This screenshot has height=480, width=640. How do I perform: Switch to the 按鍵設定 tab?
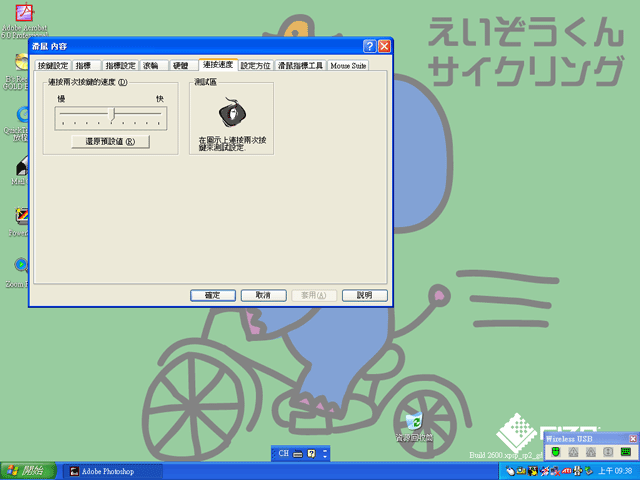pyautogui.click(x=53, y=66)
